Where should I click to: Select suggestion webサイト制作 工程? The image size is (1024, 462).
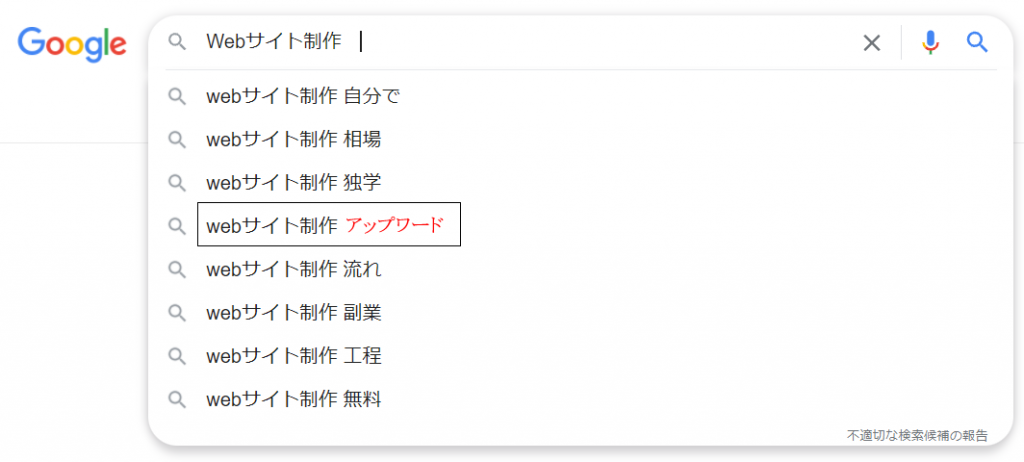click(293, 356)
